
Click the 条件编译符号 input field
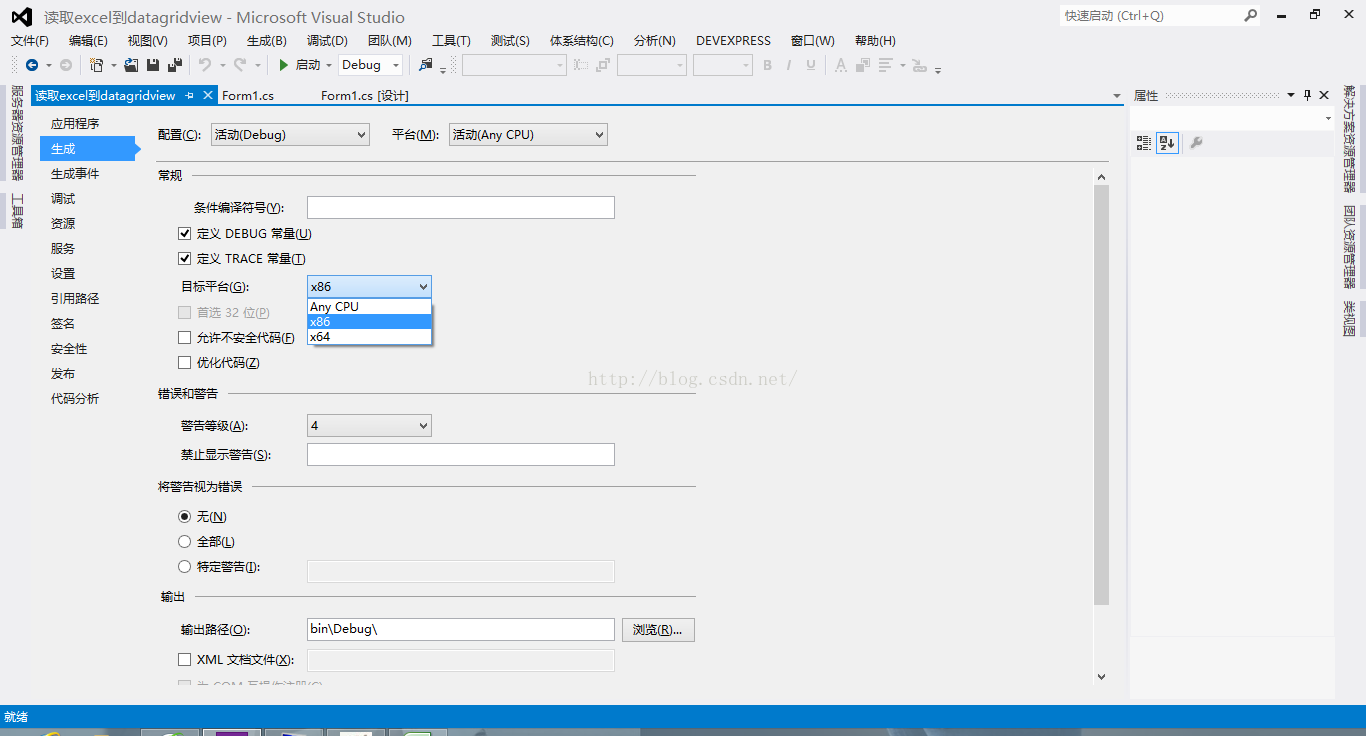click(460, 208)
